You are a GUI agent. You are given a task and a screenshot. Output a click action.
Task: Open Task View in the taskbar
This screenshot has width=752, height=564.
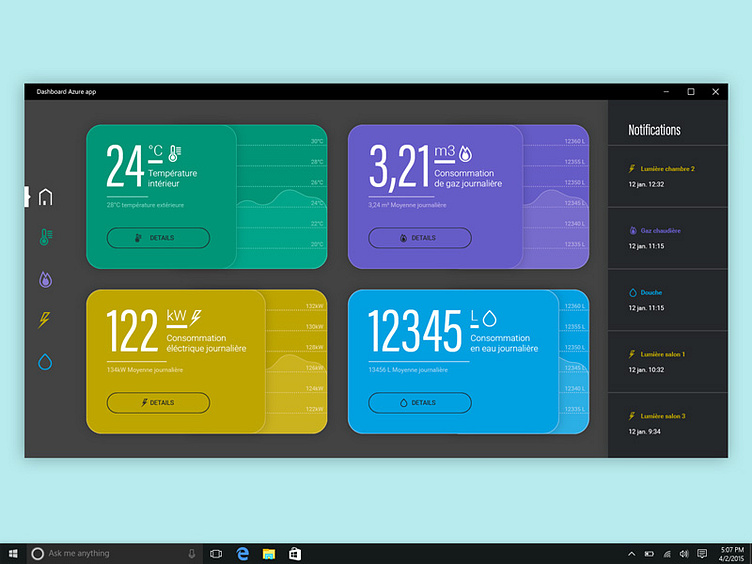216,553
